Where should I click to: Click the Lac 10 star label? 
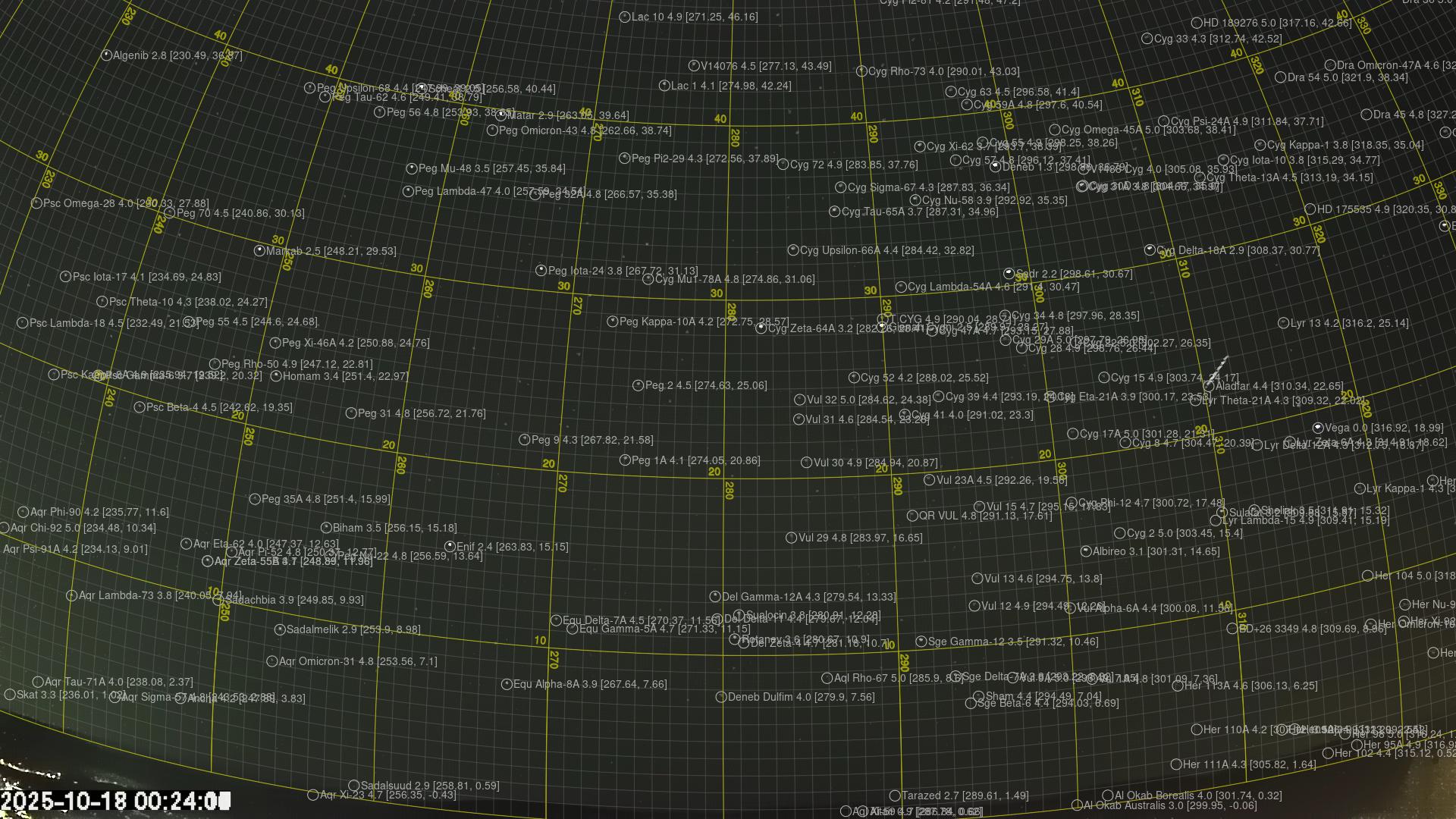[x=694, y=17]
